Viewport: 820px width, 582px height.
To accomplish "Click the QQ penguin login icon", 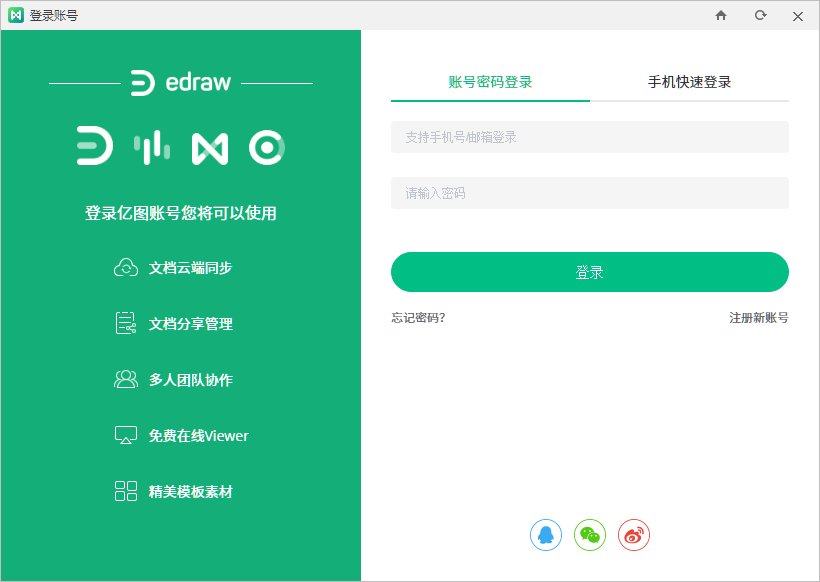I will [546, 535].
